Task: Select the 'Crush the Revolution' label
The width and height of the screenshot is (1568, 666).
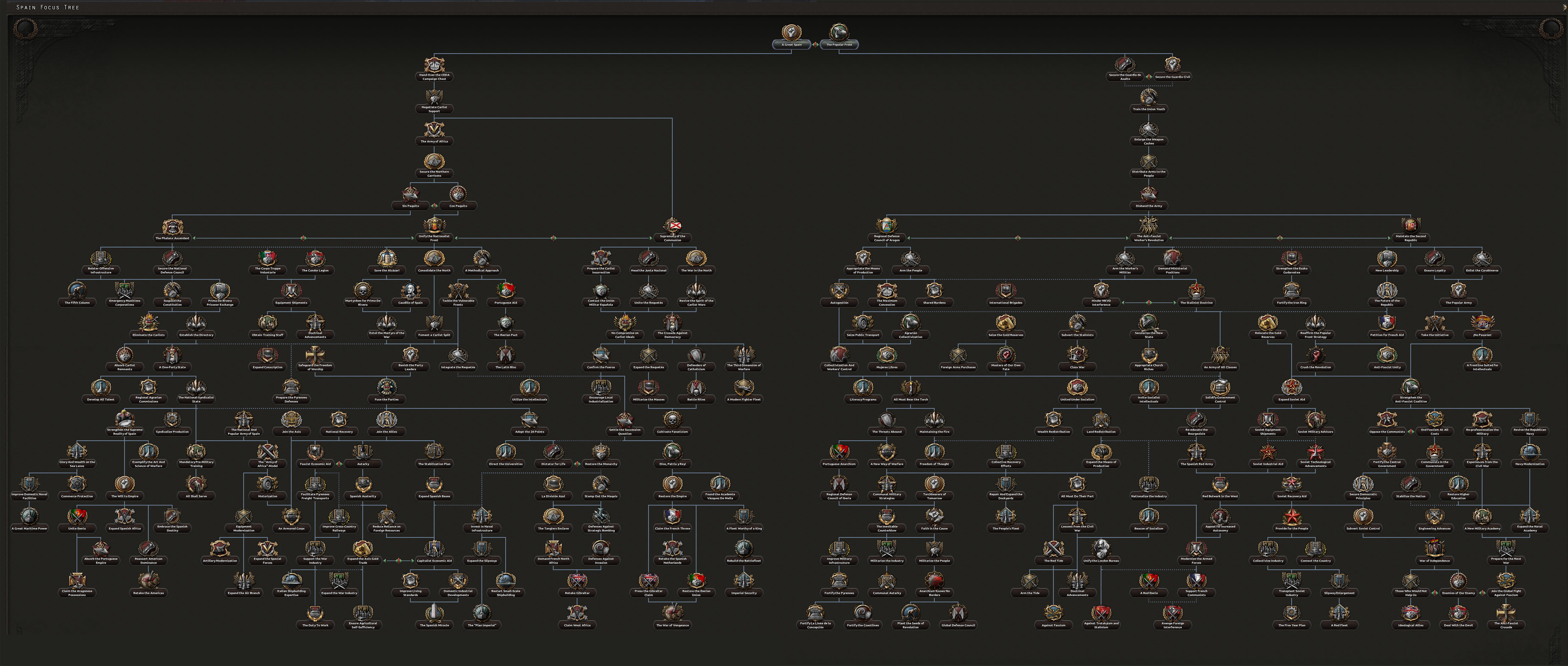Action: [x=1315, y=367]
